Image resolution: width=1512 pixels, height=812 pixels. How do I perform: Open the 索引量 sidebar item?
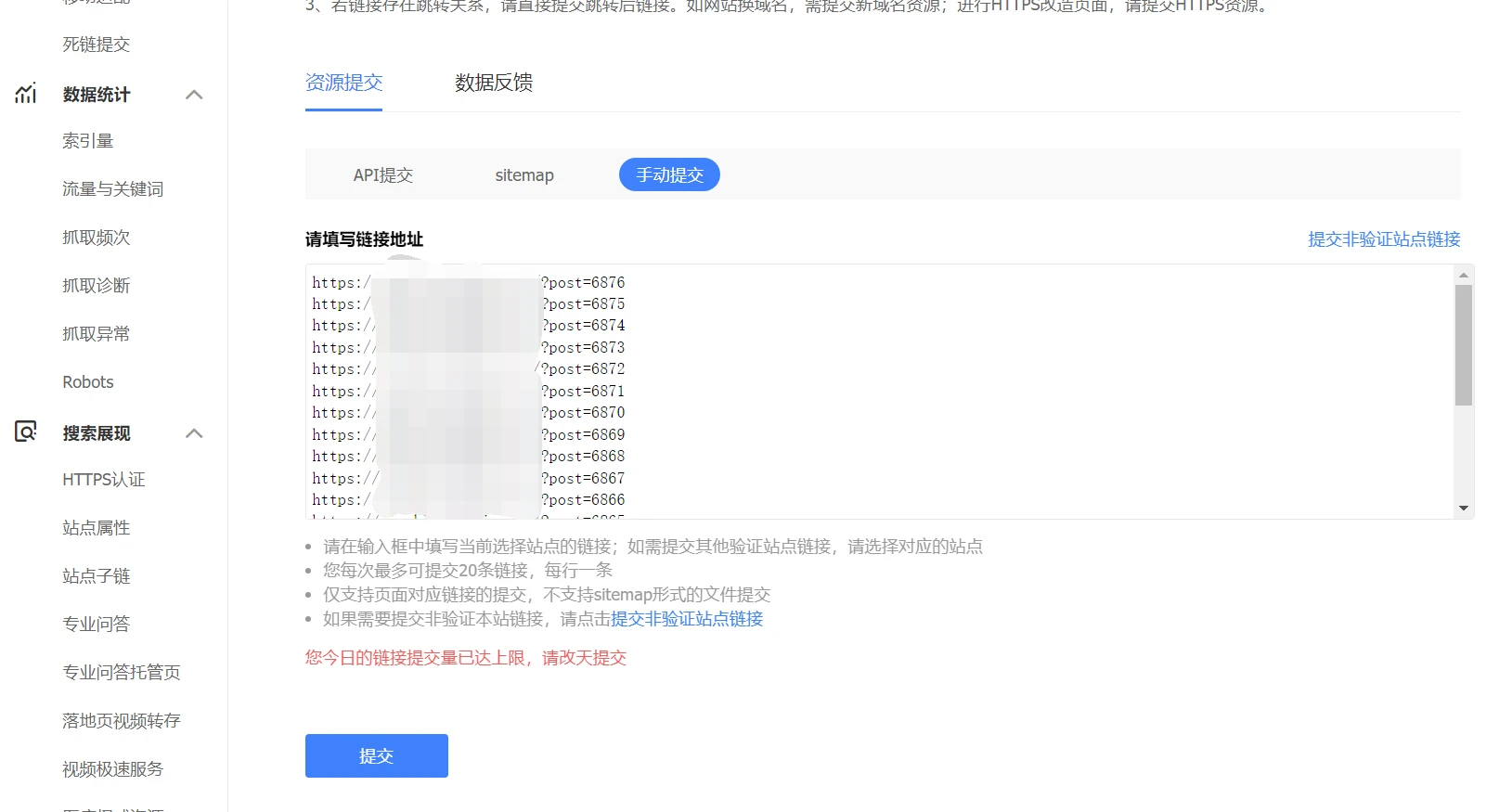point(88,141)
